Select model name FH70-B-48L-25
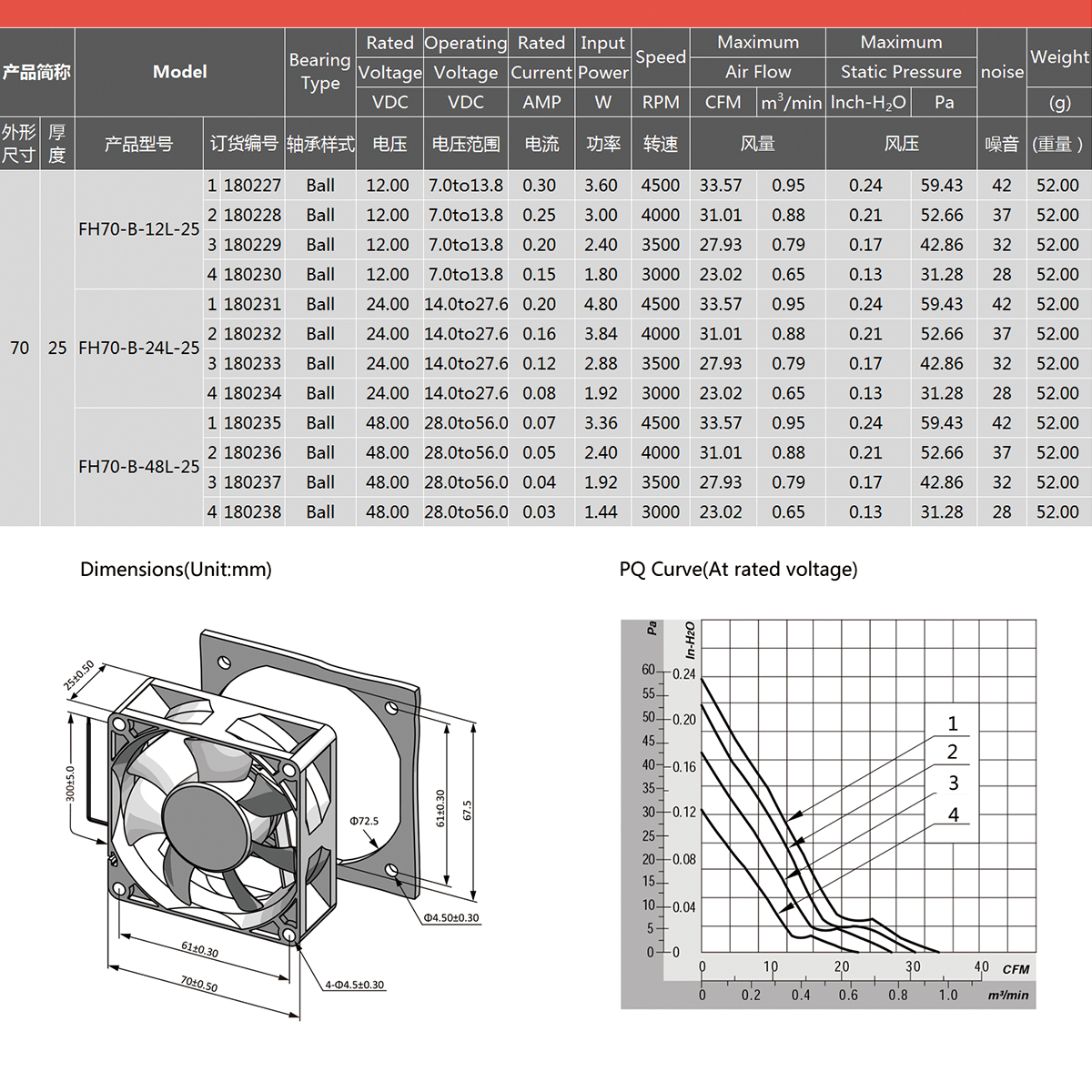 138,467
